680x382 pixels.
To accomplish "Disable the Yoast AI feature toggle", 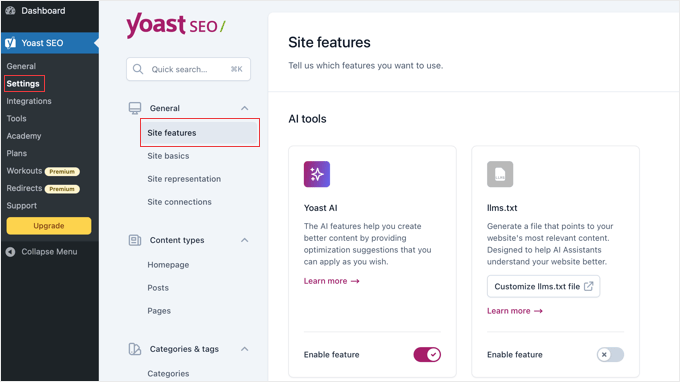I will [427, 355].
